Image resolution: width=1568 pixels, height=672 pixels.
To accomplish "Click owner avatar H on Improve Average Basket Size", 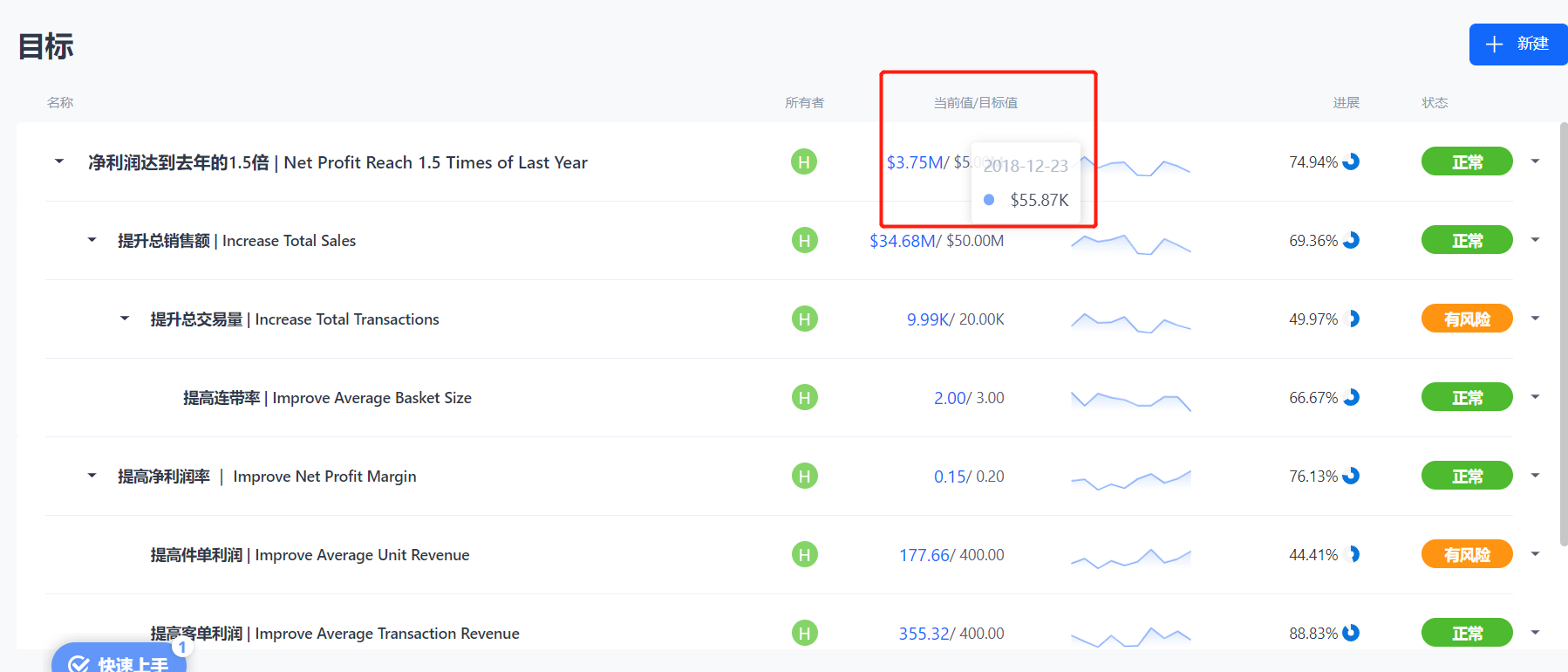I will [804, 397].
